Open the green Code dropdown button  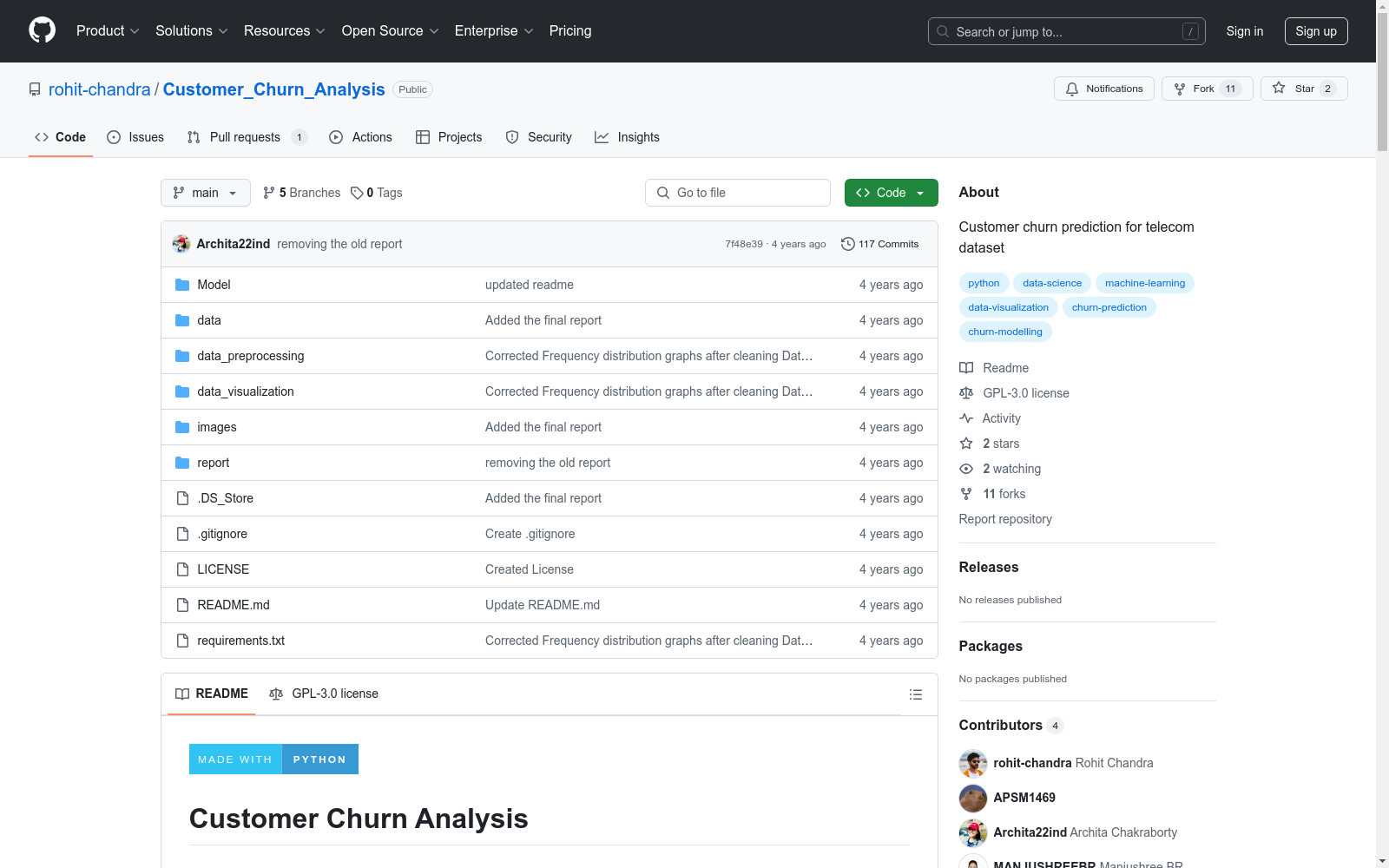[891, 193]
